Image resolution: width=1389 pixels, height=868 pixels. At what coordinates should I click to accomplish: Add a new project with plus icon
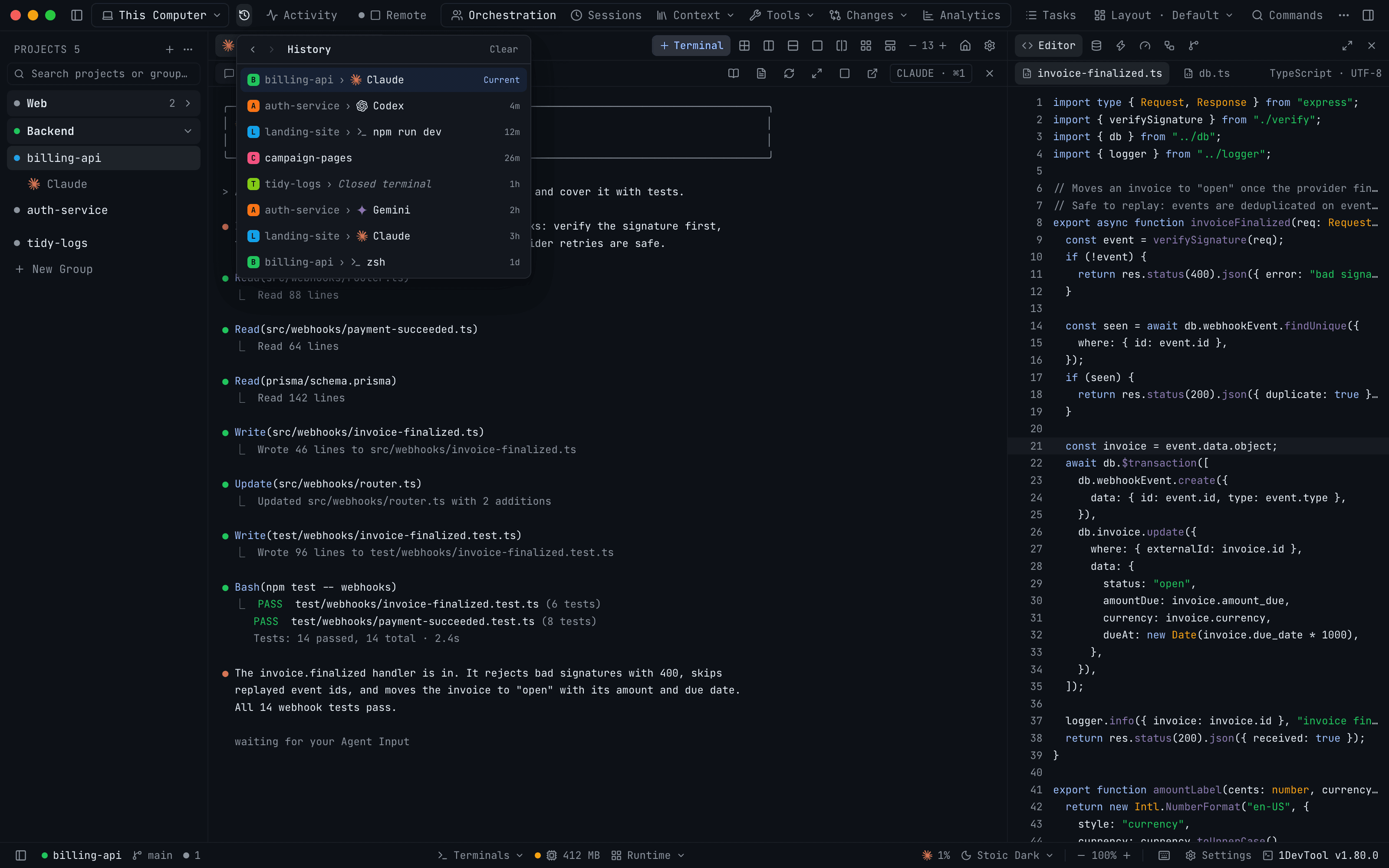(x=169, y=49)
